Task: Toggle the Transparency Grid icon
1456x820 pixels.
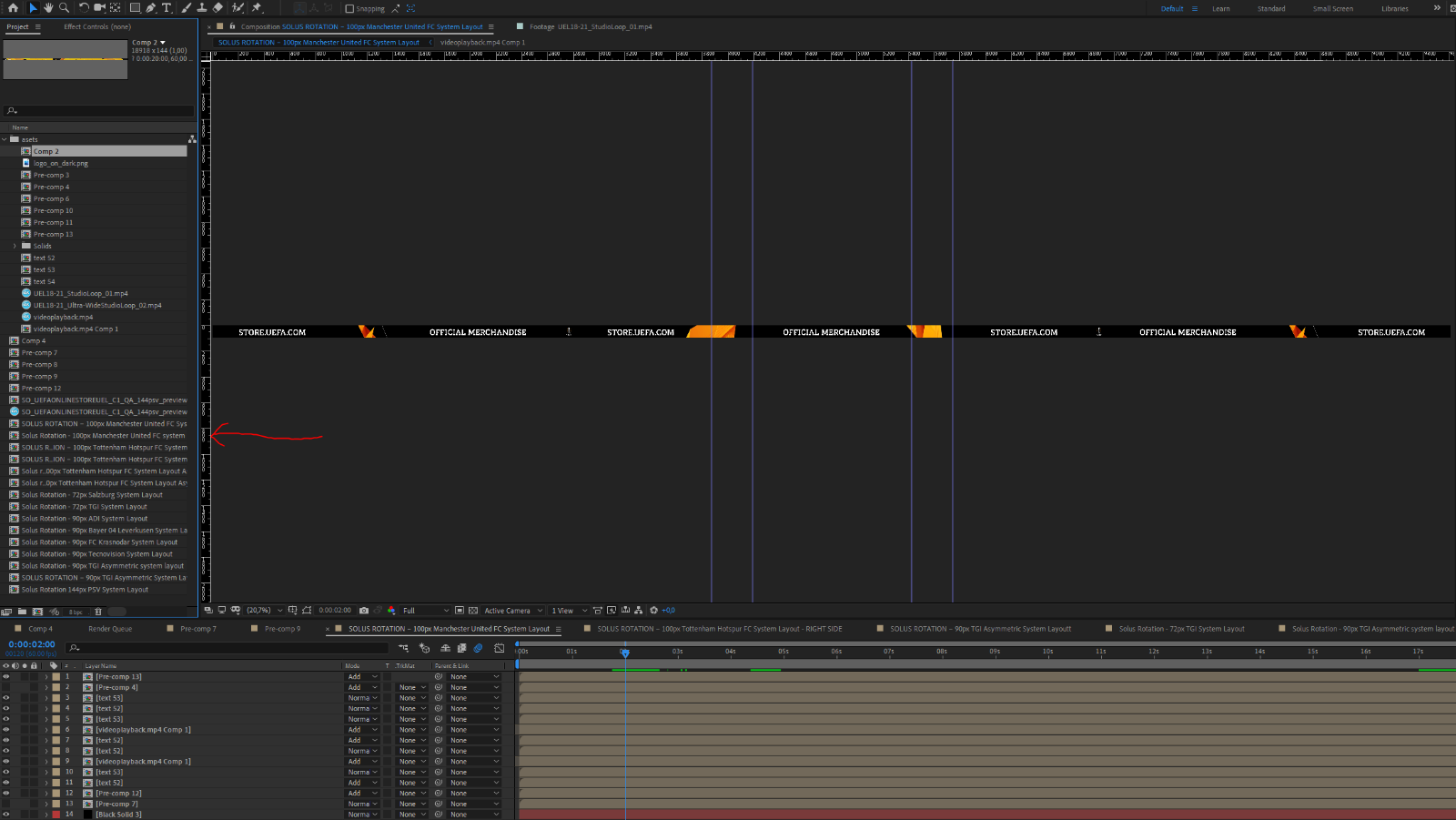Action: (473, 611)
